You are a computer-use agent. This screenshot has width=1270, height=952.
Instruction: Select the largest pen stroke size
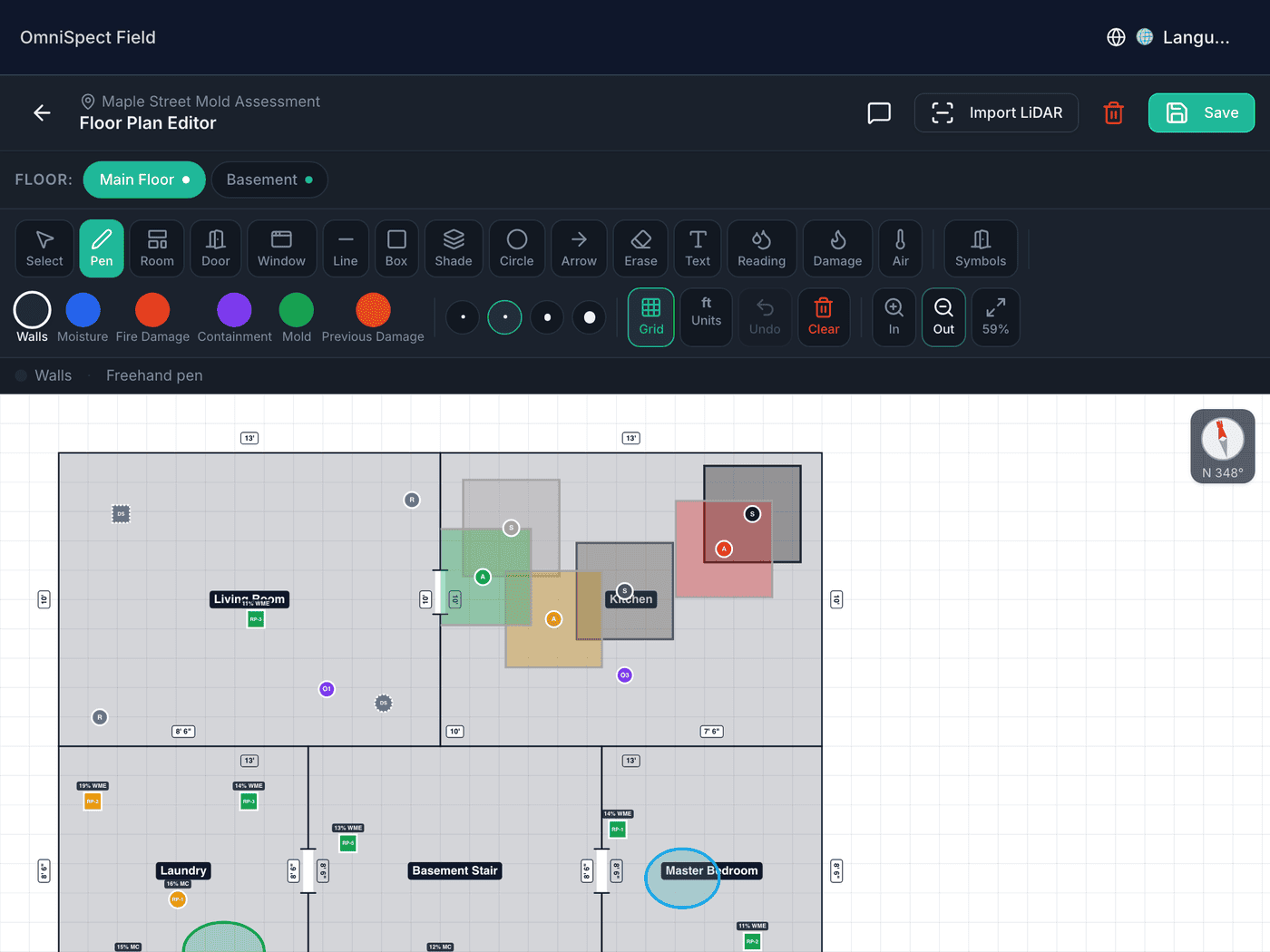[x=590, y=317]
